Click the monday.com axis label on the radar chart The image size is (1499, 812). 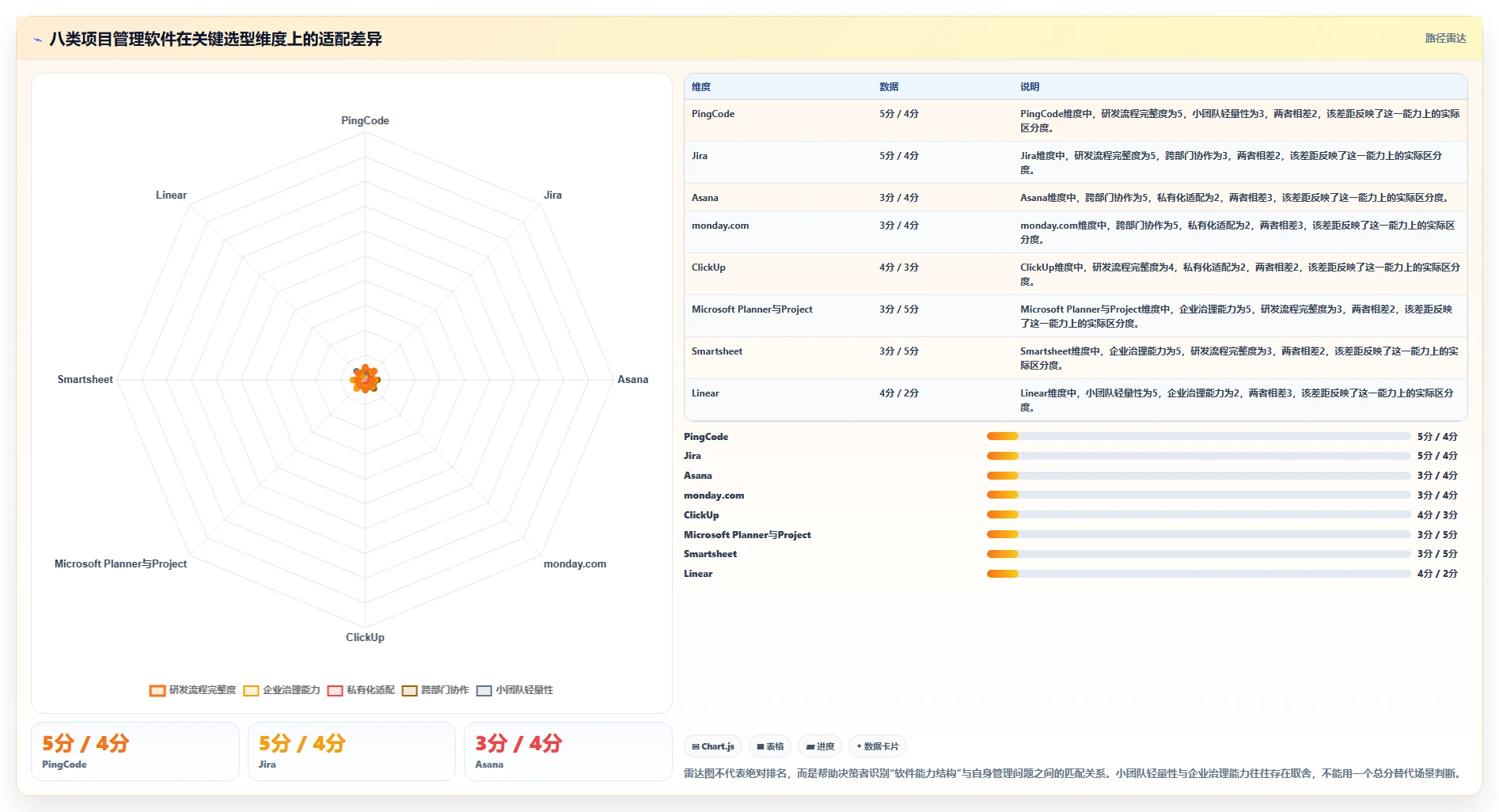tap(575, 563)
